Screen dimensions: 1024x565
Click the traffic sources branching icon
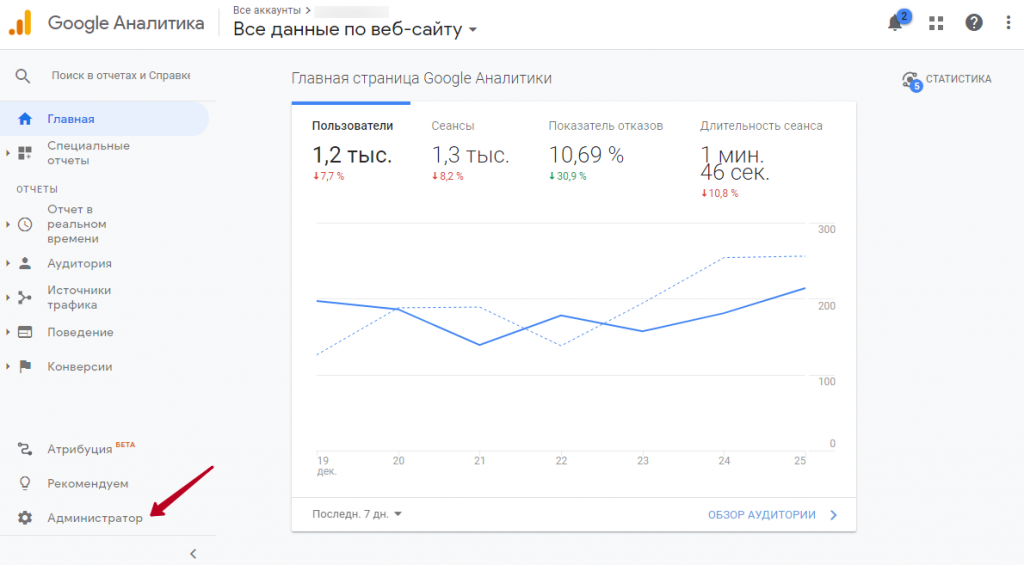(25, 298)
